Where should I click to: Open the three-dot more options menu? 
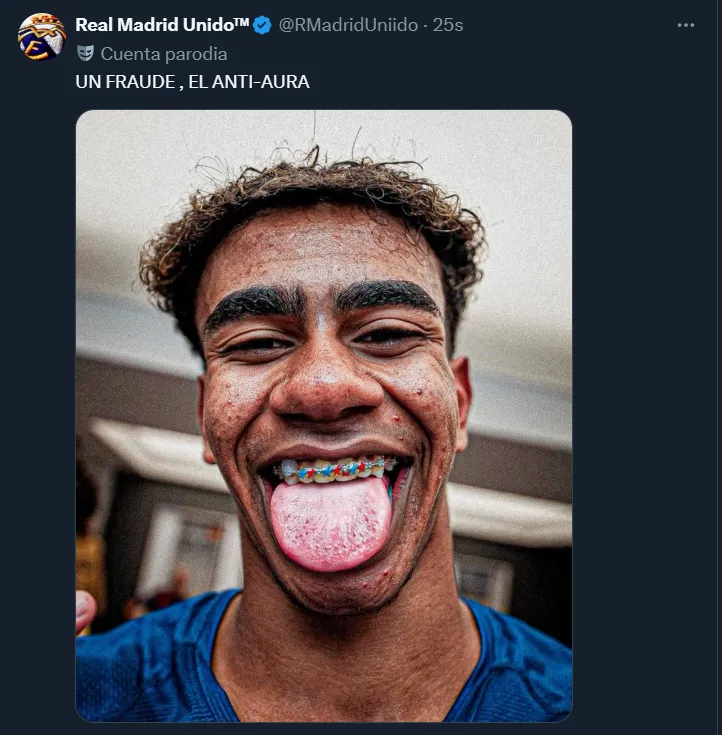click(x=685, y=26)
